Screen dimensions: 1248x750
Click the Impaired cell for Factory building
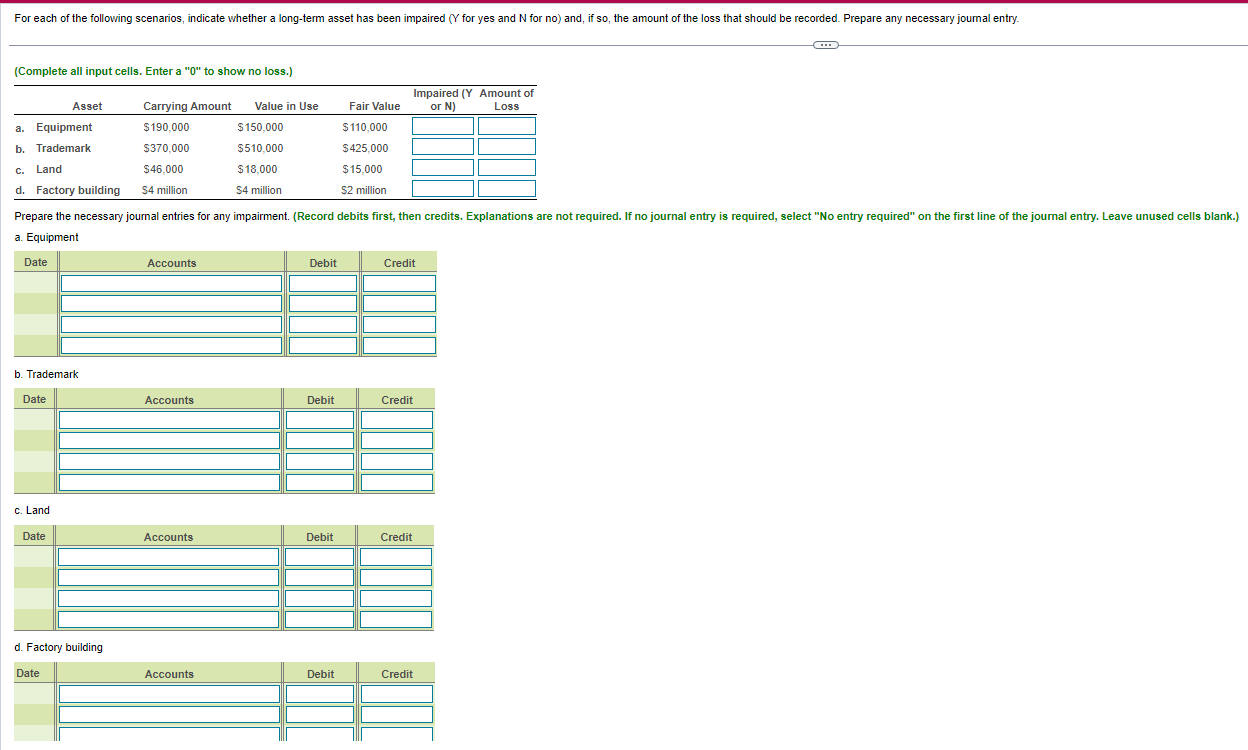(442, 188)
